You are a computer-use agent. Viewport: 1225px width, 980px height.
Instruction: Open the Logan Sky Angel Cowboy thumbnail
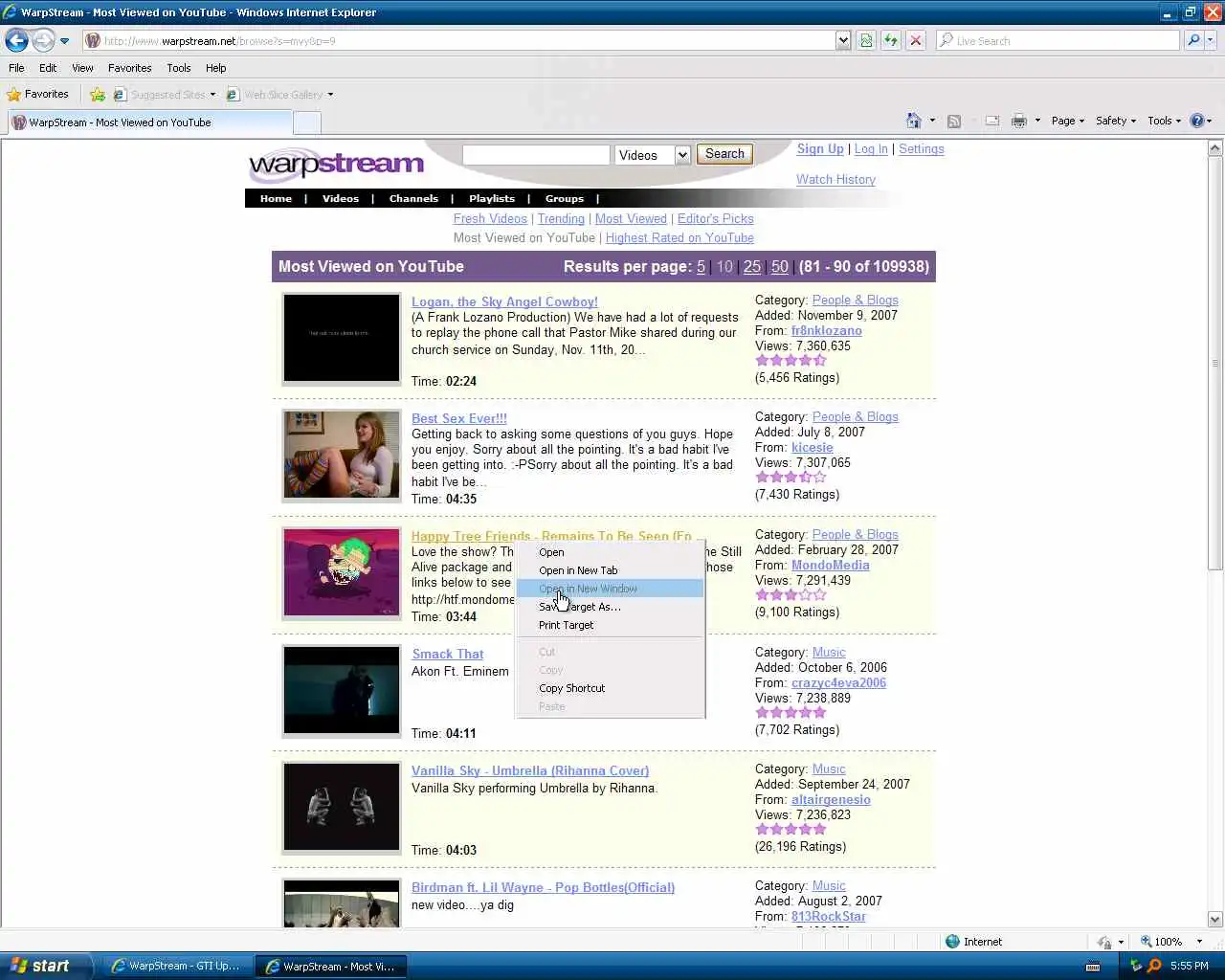point(342,338)
